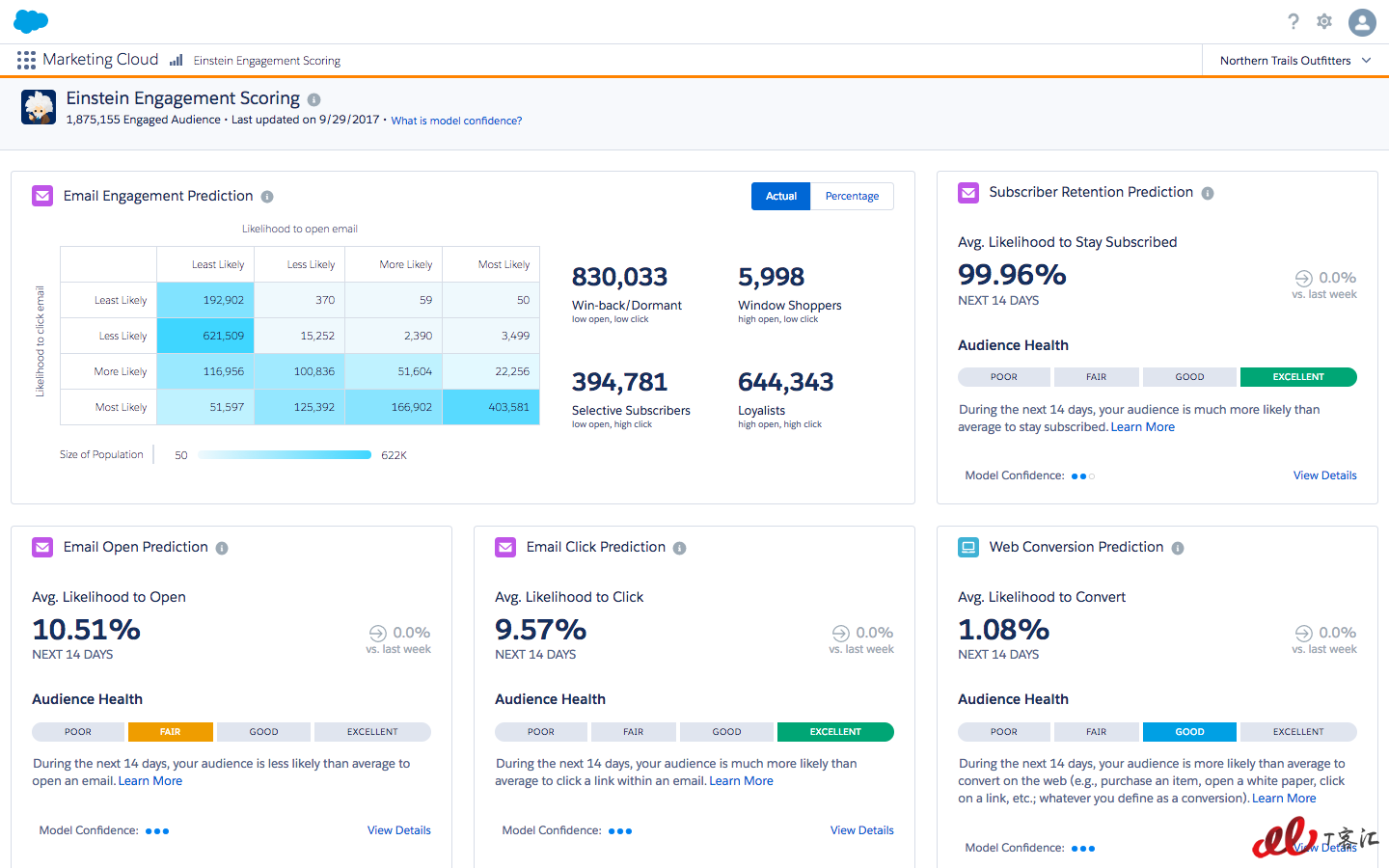
Task: Click EXCELLENT health segment in Subscriber Retention card
Action: coord(1298,377)
